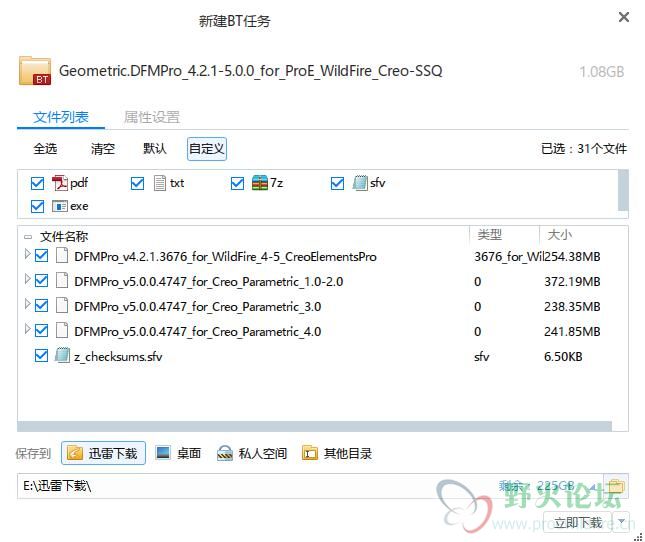Click file icon of DFMPro_v4.2.1.3676 row
The height and width of the screenshot is (542, 645).
(x=62, y=255)
